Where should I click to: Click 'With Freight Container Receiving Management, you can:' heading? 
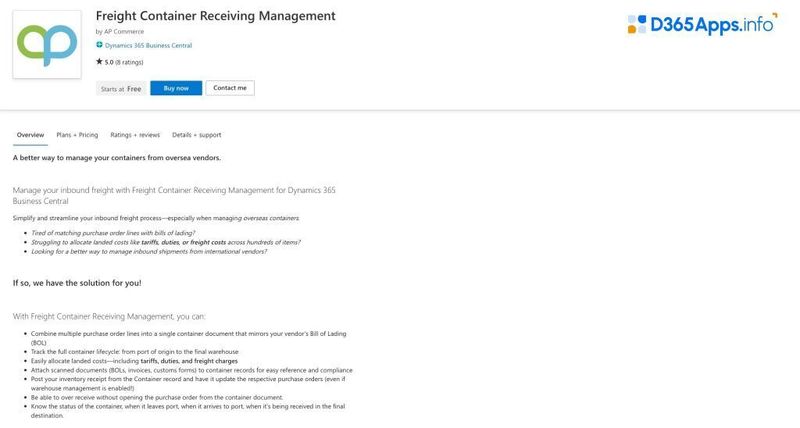pyautogui.click(x=109, y=316)
